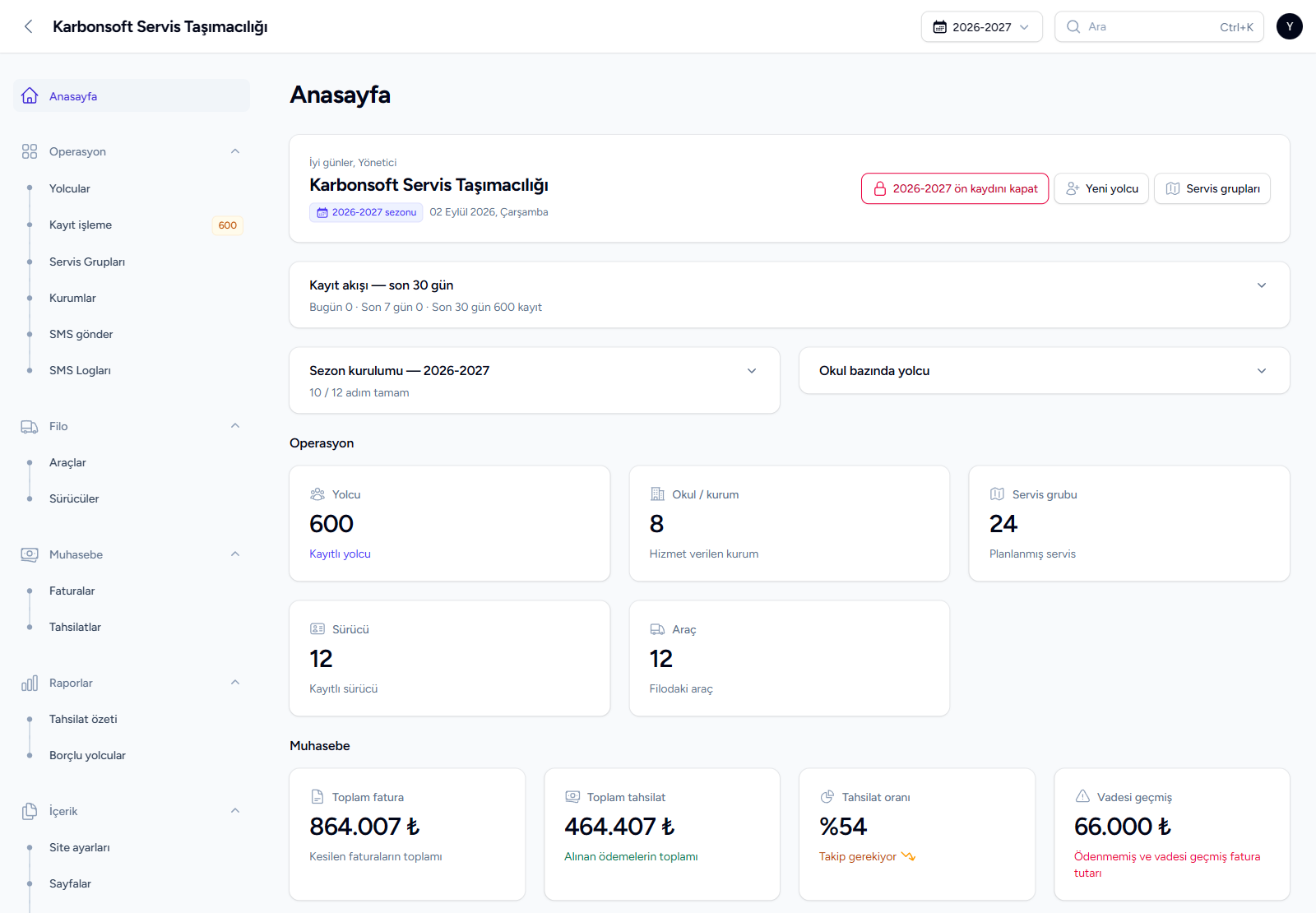The height and width of the screenshot is (913, 1316).
Task: Click the Anasayfa home icon
Action: pos(30,95)
